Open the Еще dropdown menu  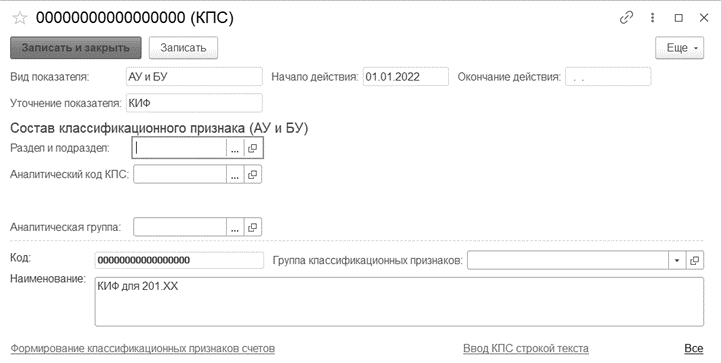(680, 48)
